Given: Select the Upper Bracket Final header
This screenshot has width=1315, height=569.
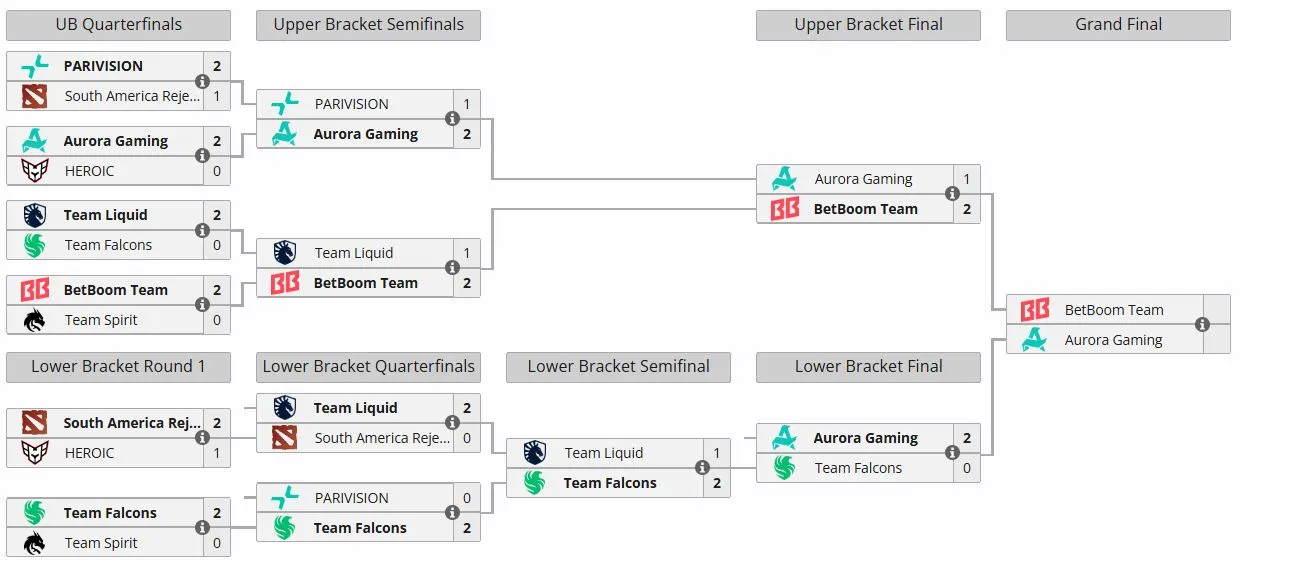Looking at the screenshot, I should pyautogui.click(x=868, y=25).
